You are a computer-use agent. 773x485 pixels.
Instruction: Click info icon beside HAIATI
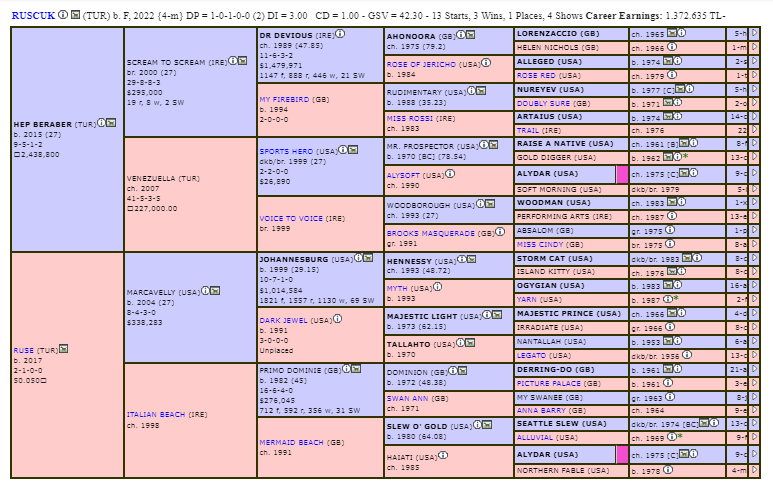[x=443, y=455]
